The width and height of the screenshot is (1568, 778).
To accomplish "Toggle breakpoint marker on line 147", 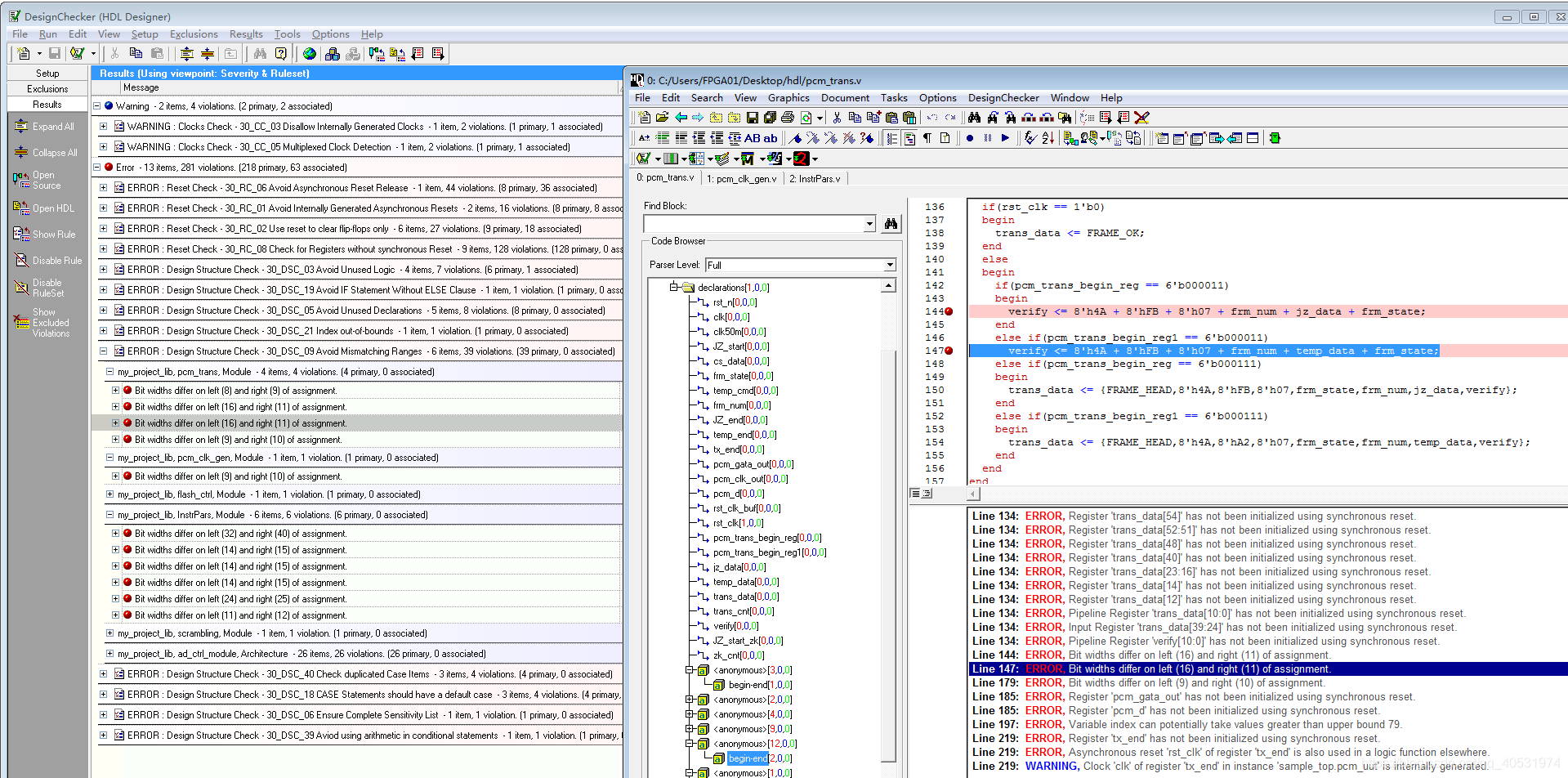I will (x=949, y=351).
